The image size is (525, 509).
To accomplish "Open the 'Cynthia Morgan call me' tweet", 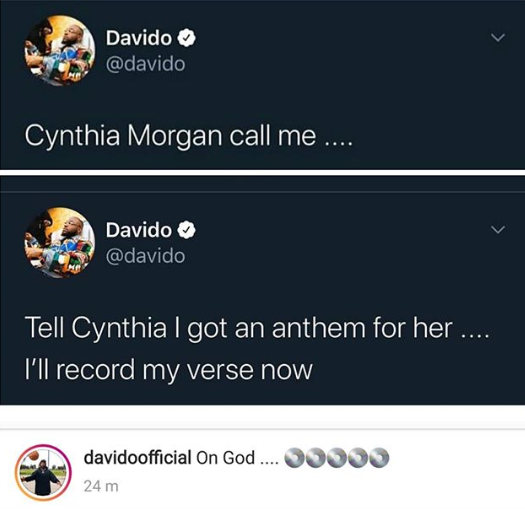I will (189, 137).
